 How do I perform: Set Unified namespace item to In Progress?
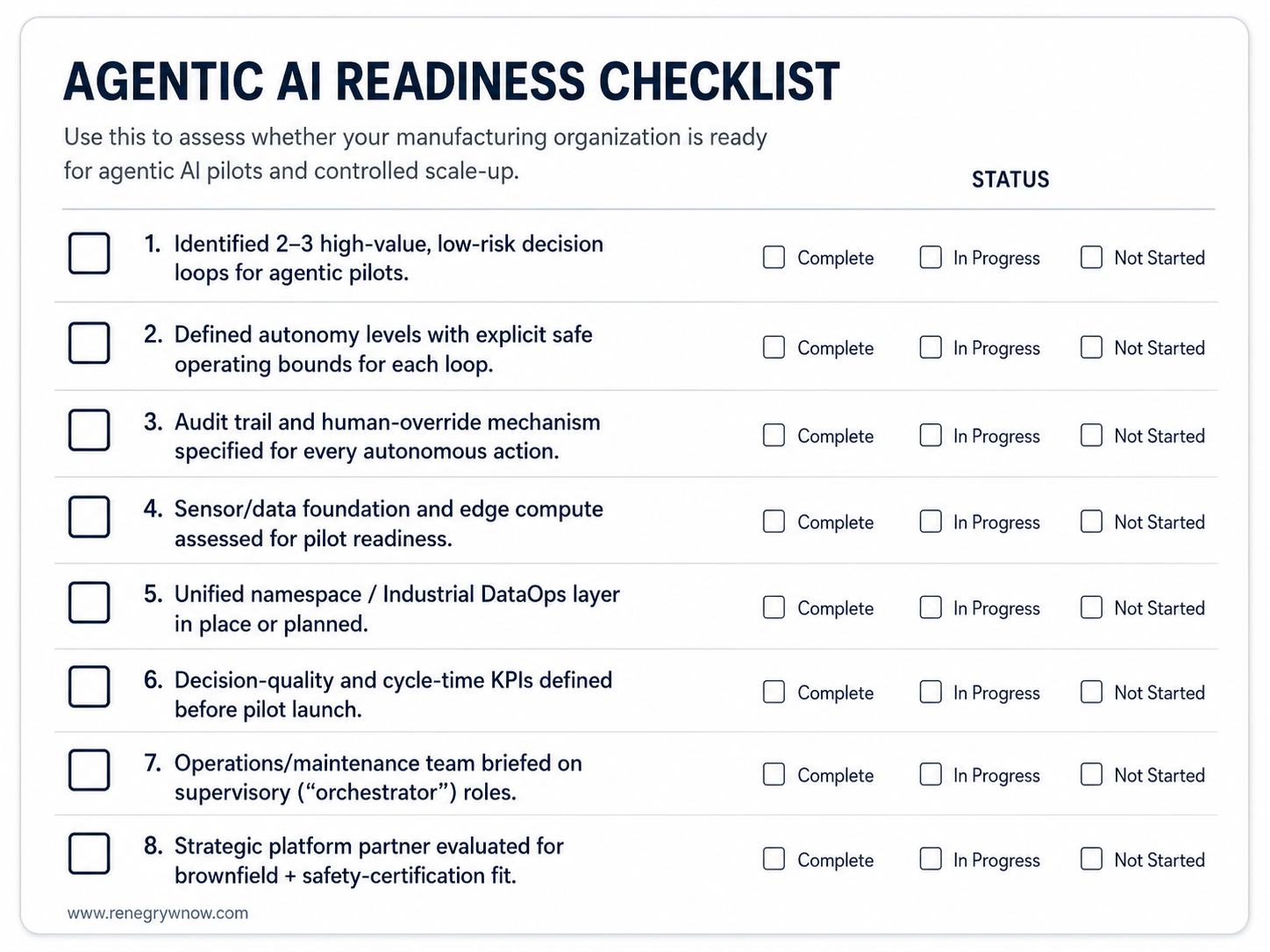click(x=931, y=607)
